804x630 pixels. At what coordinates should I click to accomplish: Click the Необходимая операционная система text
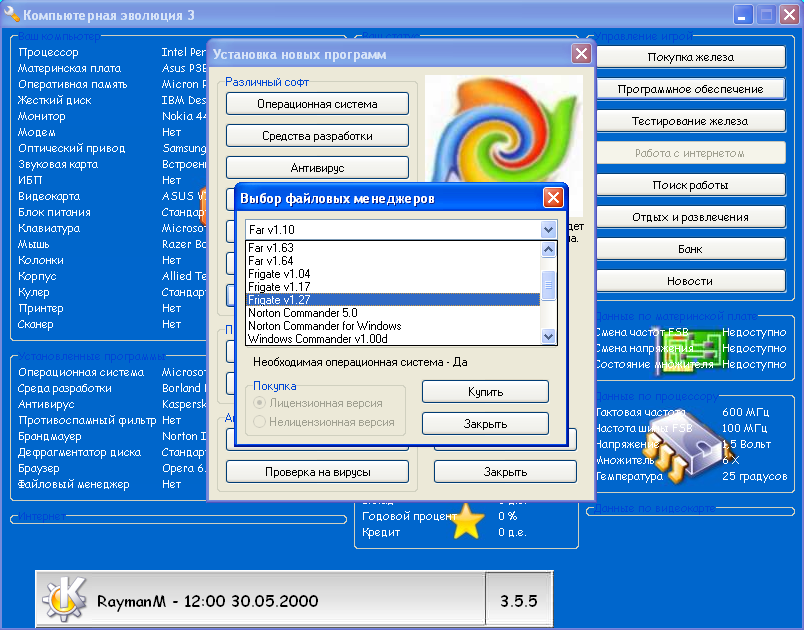(360, 362)
